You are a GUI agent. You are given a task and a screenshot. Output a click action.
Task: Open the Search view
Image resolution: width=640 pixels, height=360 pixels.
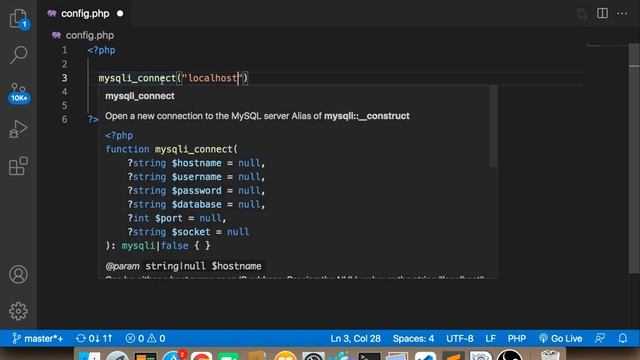pos(18,55)
